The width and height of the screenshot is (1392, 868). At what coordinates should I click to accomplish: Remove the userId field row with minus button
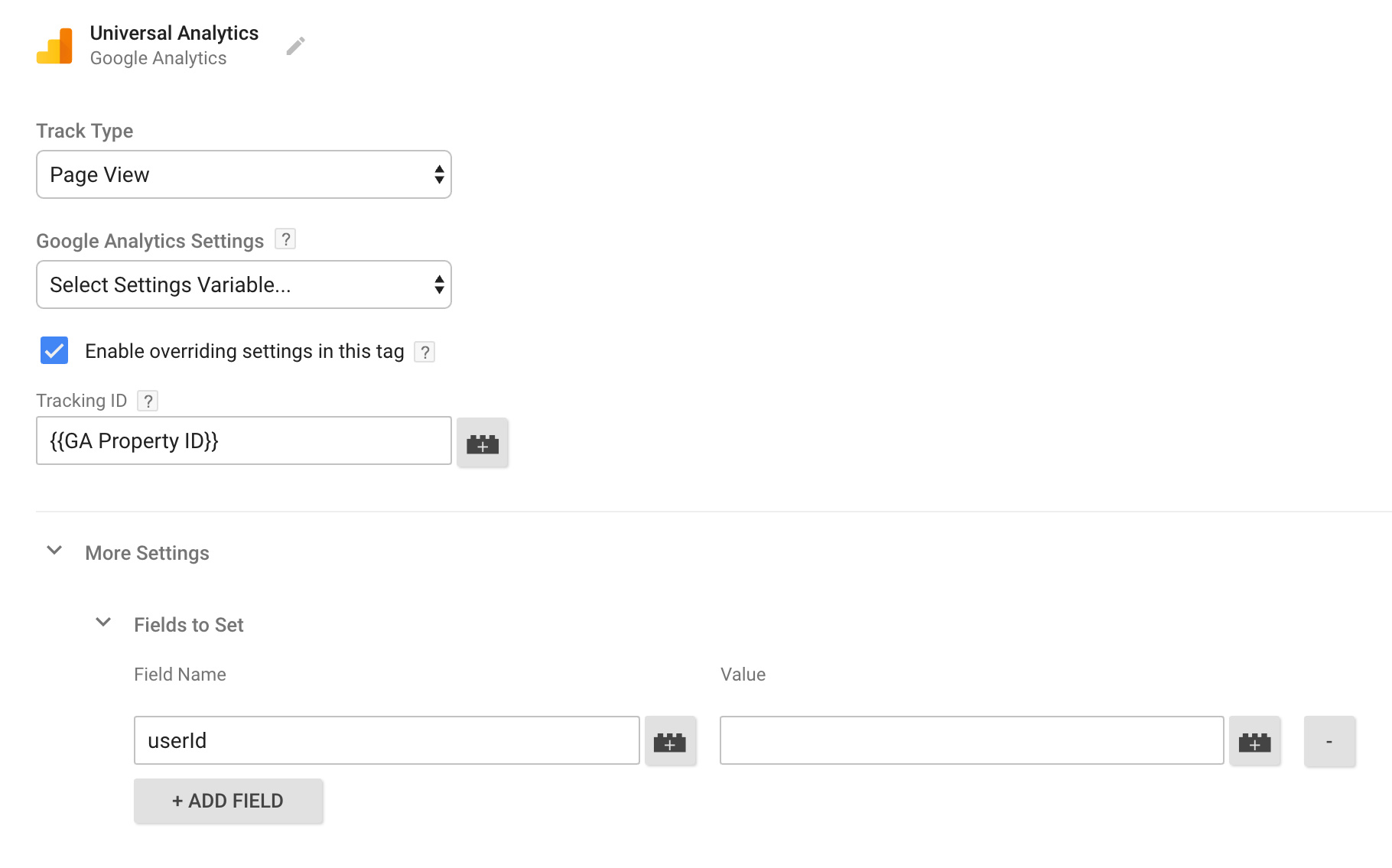[x=1329, y=740]
